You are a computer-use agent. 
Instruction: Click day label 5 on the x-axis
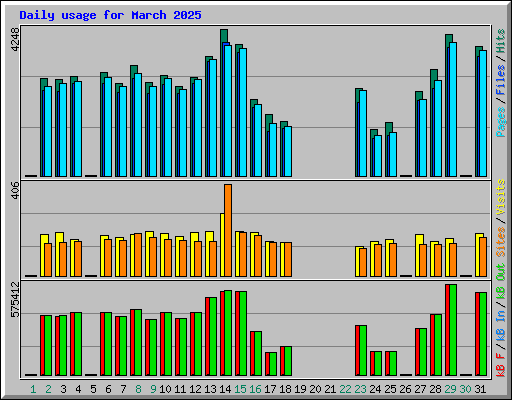click(93, 389)
